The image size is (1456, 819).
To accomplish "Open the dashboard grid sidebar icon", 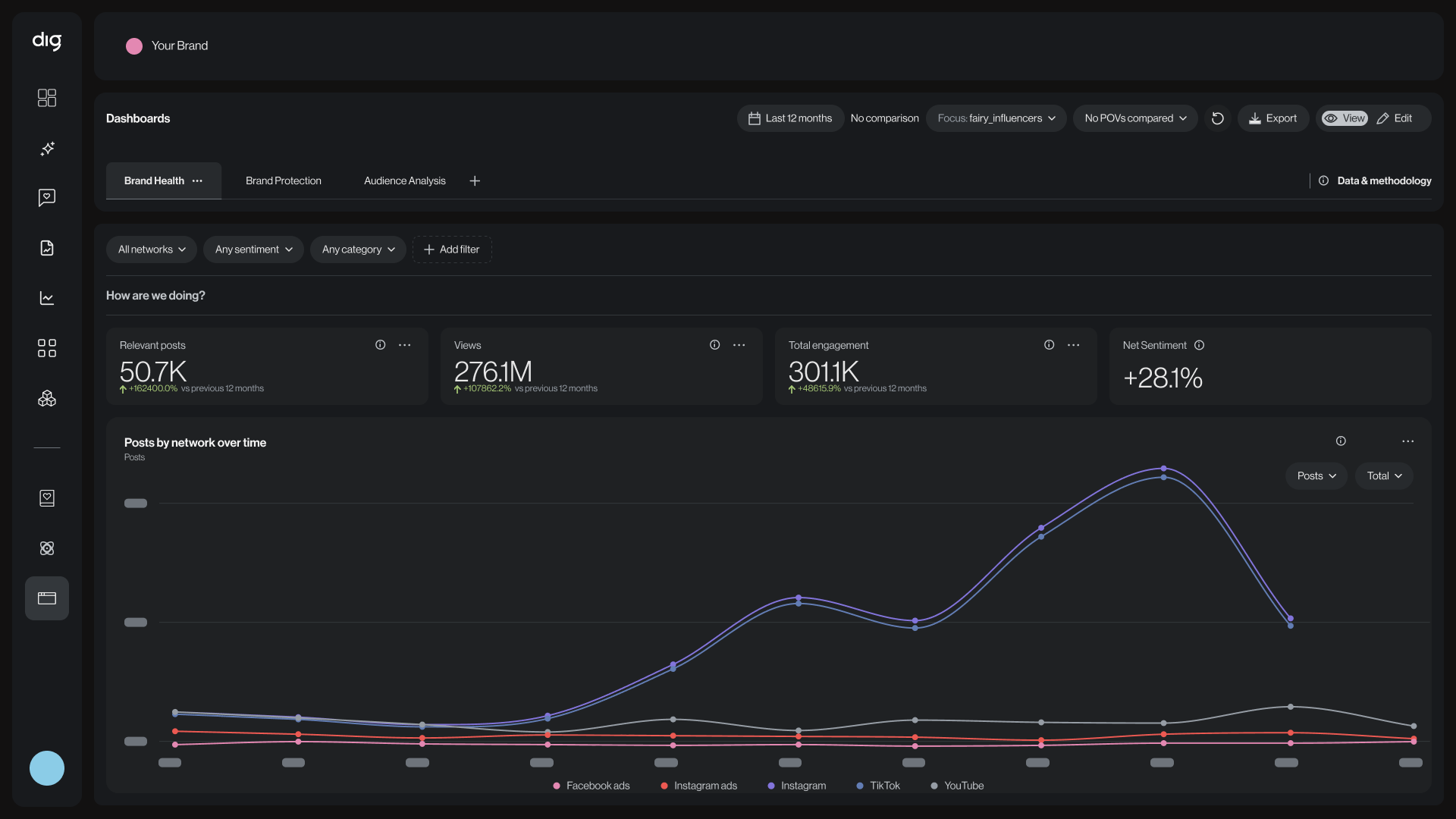I will click(47, 98).
